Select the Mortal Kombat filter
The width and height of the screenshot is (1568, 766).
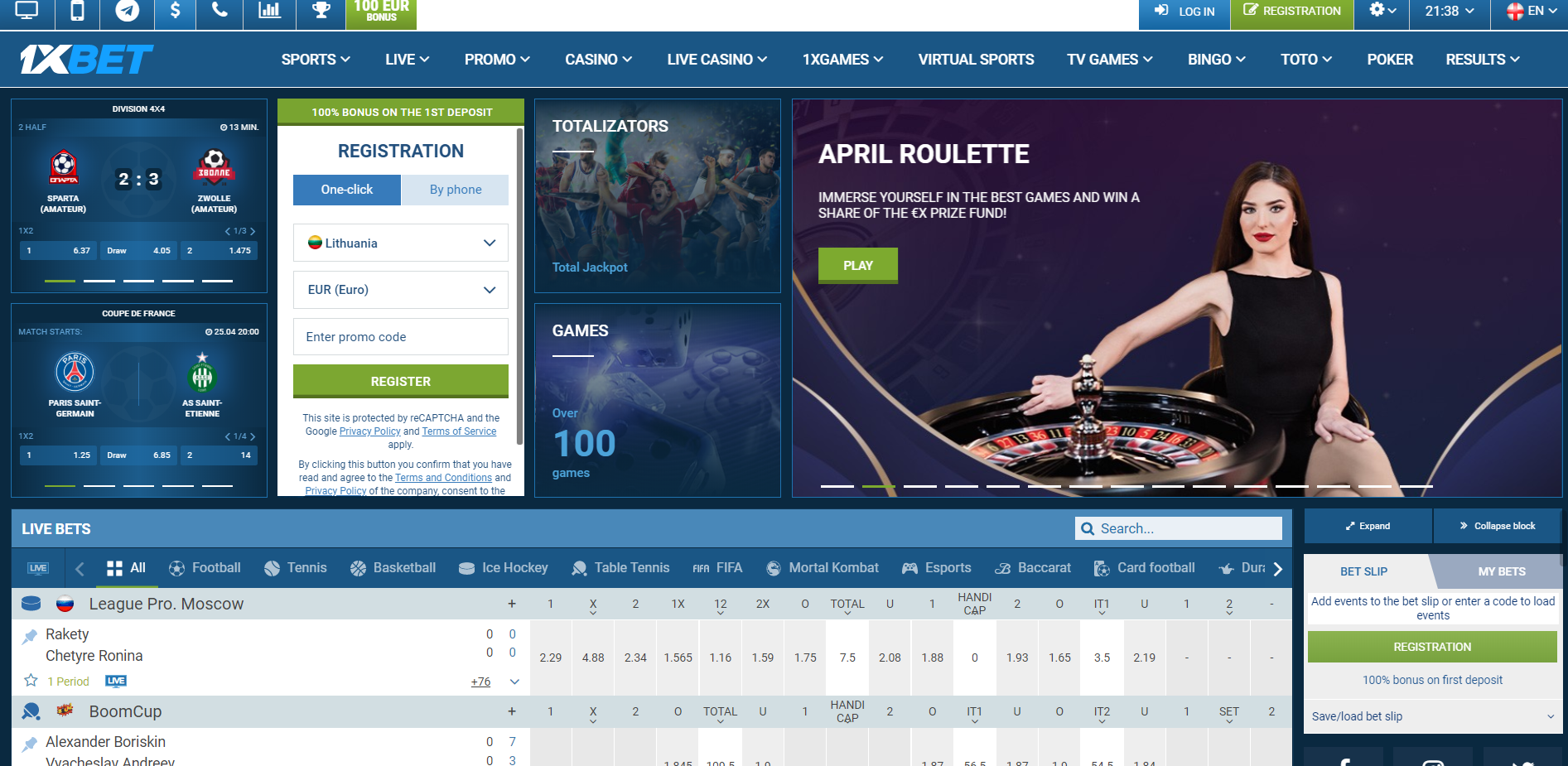(822, 568)
